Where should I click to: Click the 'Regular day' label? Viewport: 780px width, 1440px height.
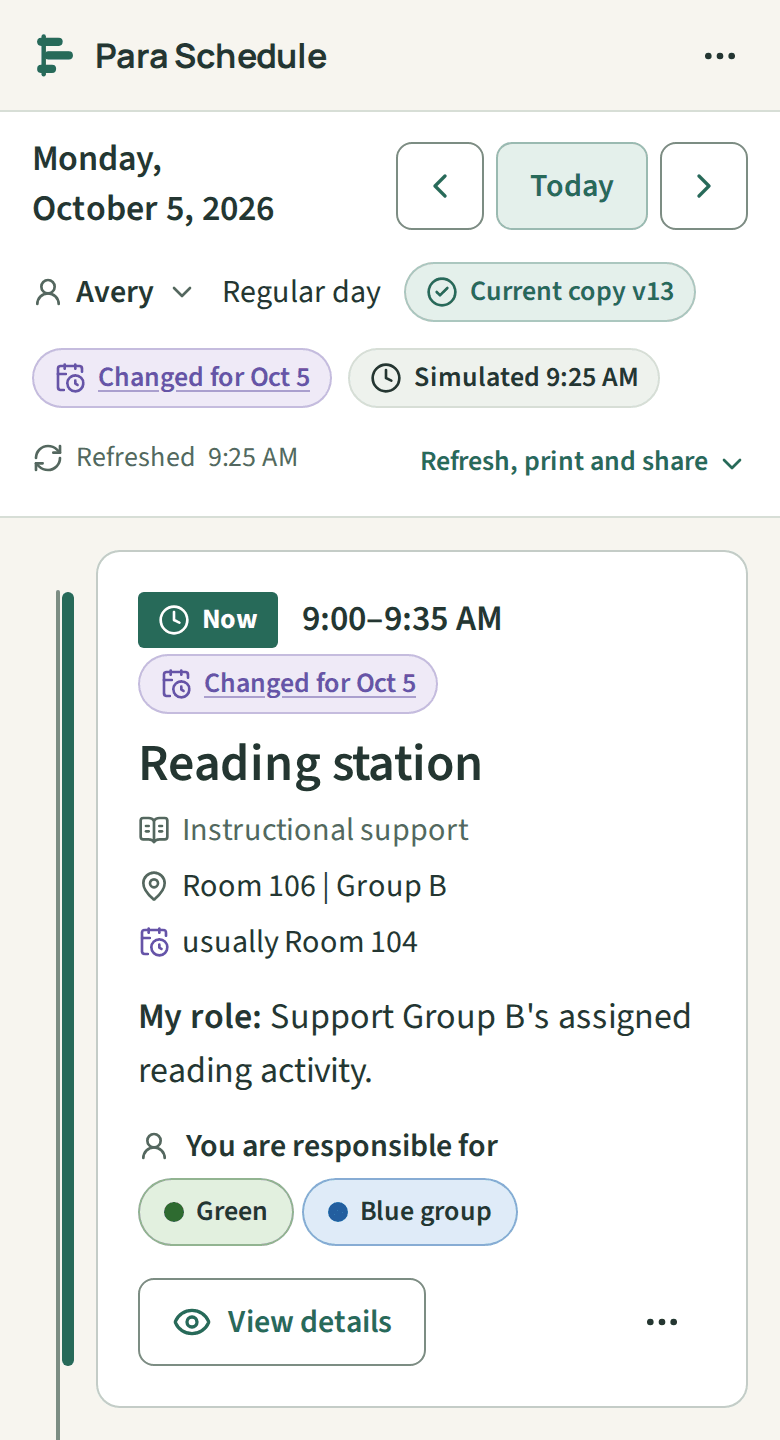(302, 292)
